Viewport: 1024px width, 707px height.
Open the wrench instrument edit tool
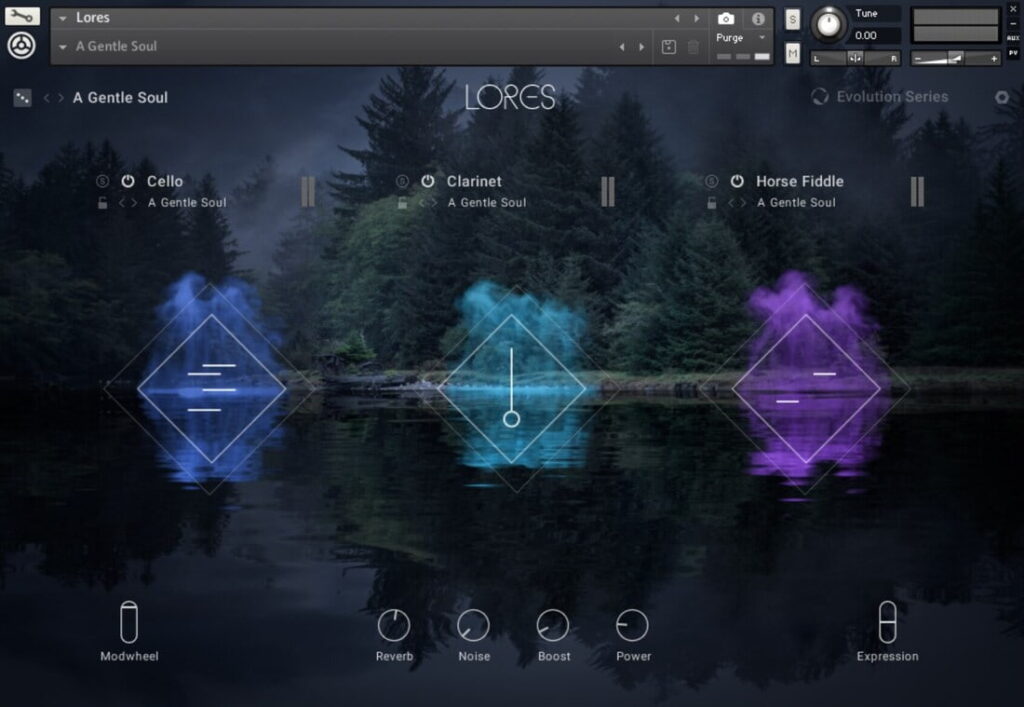coord(22,16)
